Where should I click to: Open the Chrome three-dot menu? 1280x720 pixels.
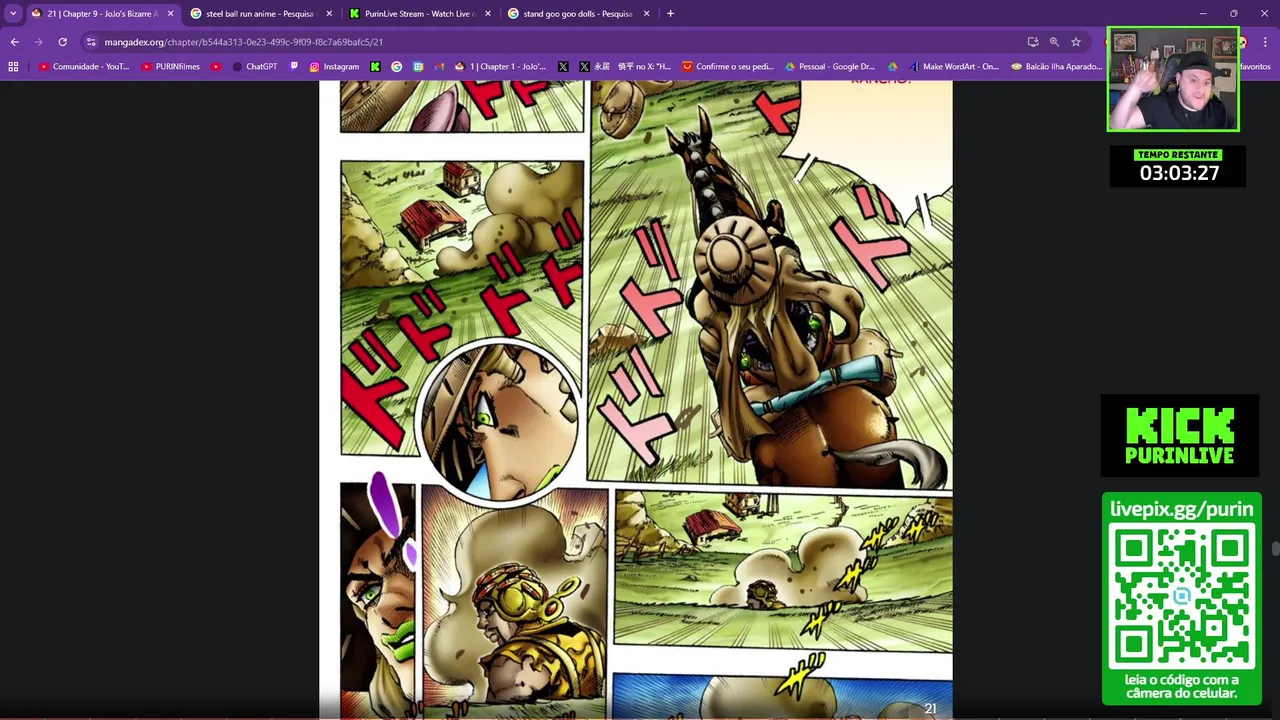[1266, 42]
